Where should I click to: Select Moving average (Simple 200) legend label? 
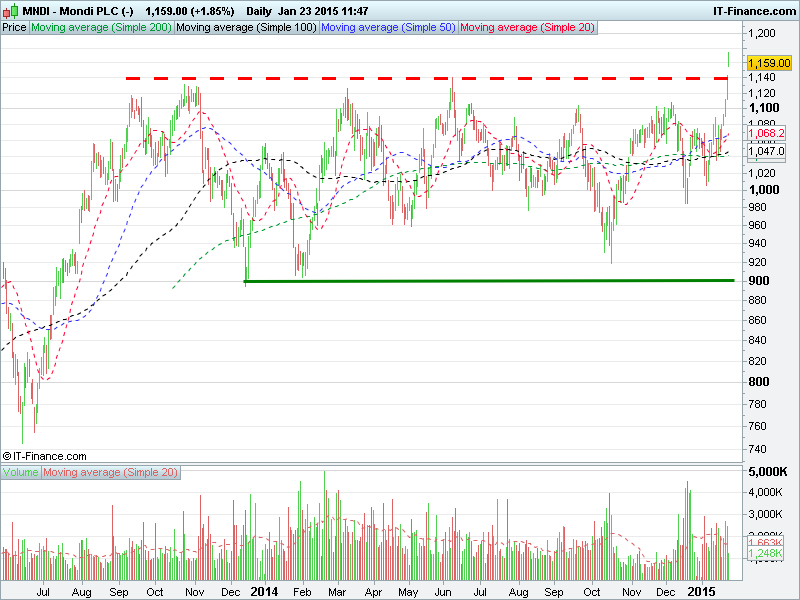coord(101,28)
